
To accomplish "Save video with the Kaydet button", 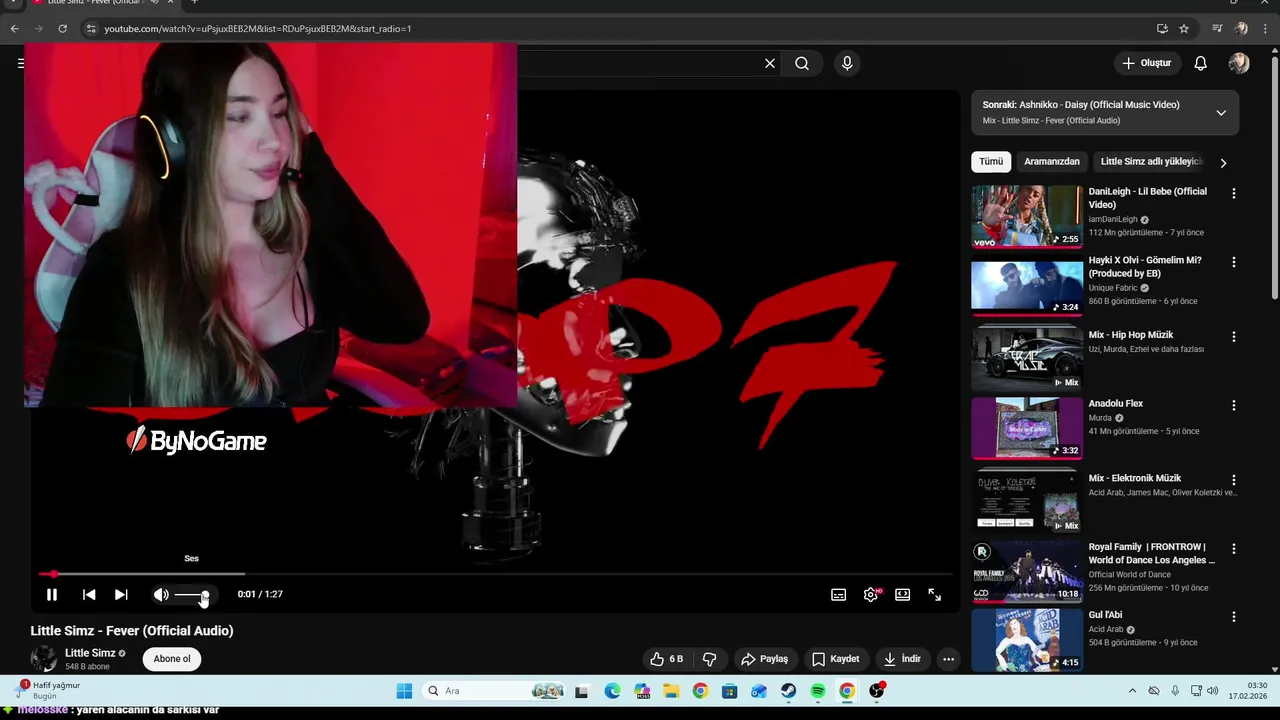I will (836, 659).
